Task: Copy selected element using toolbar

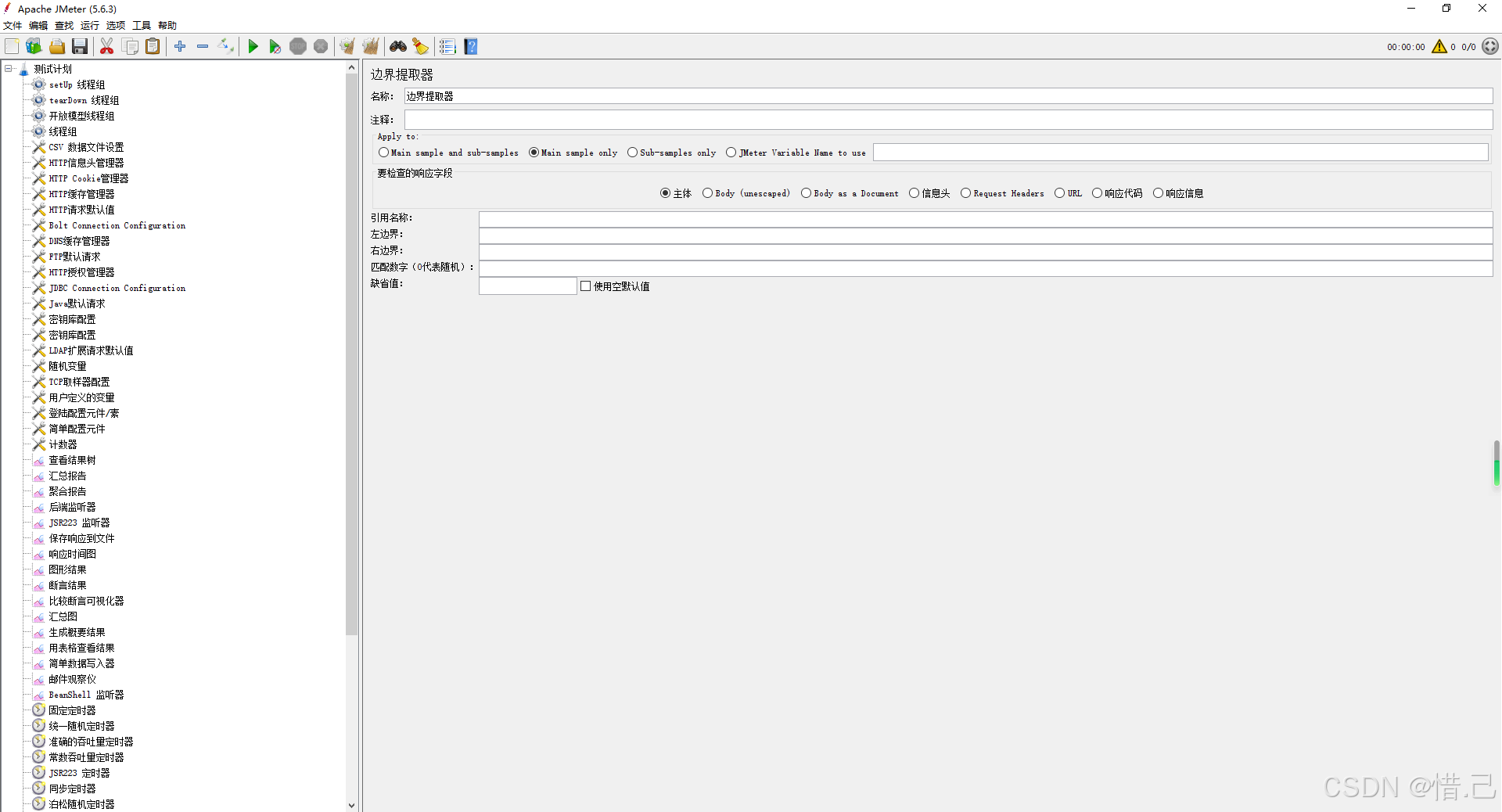Action: pos(131,47)
